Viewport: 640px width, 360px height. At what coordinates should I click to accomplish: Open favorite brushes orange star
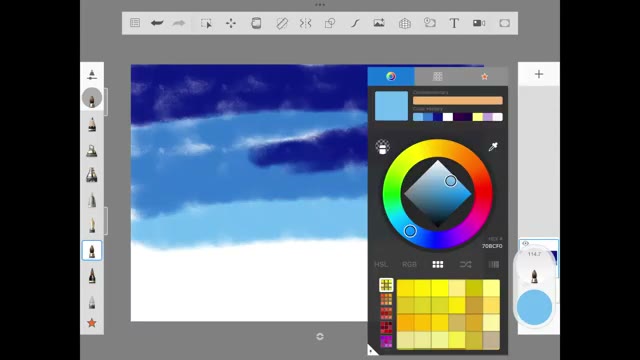pyautogui.click(x=92, y=323)
